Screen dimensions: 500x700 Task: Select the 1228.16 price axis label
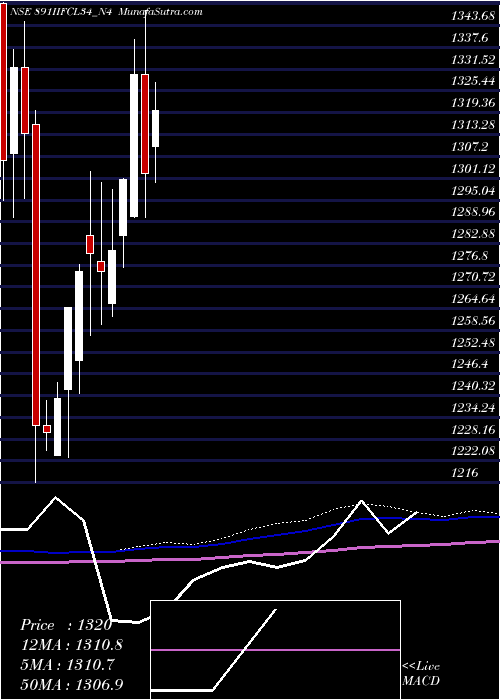[473, 429]
